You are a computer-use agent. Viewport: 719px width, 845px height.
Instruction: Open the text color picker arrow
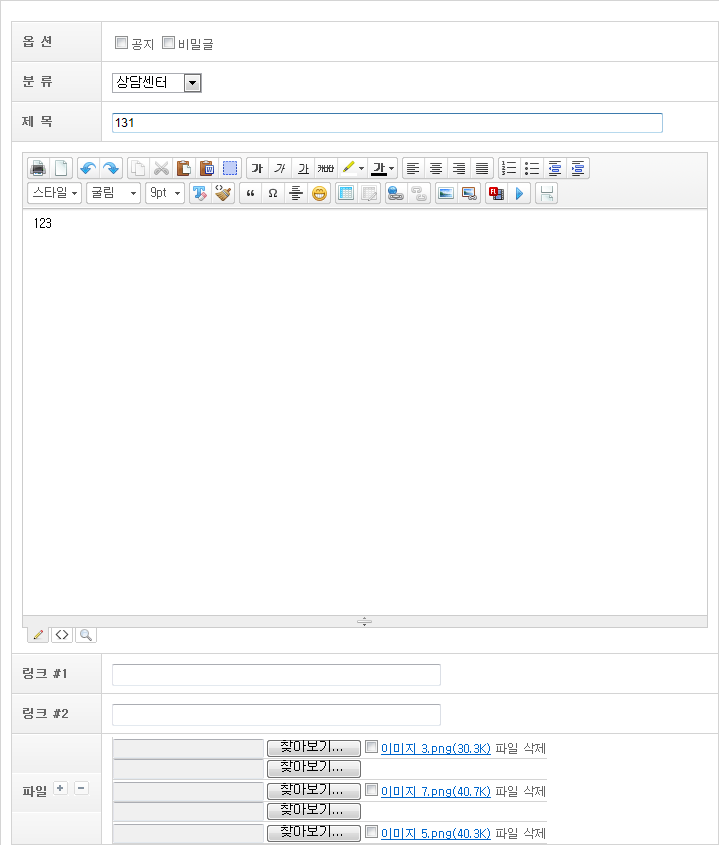[392, 168]
